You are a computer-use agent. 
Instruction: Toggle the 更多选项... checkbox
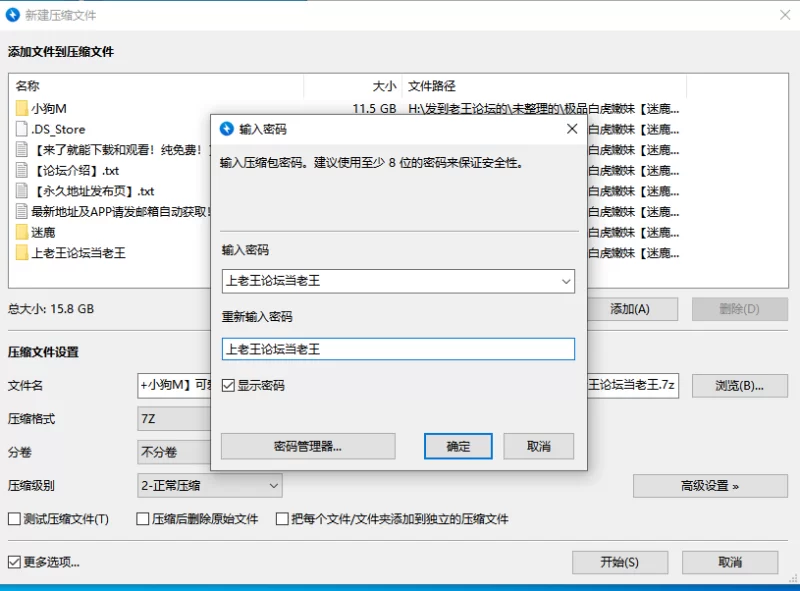pos(14,562)
